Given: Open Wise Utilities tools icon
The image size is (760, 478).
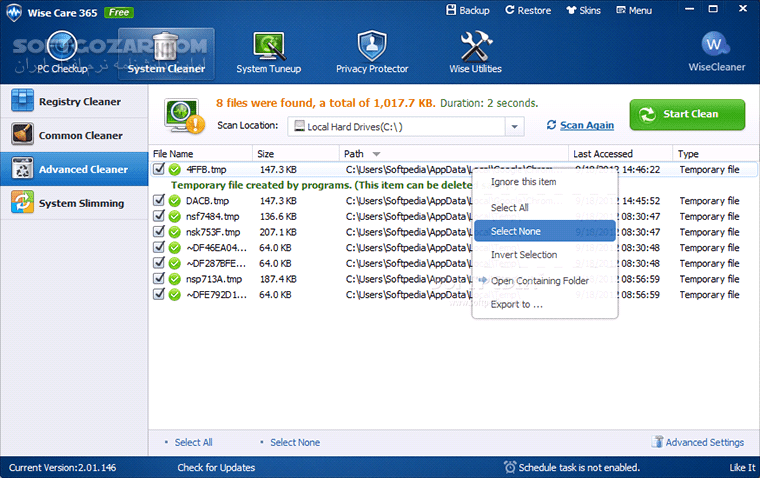Looking at the screenshot, I should 475,46.
